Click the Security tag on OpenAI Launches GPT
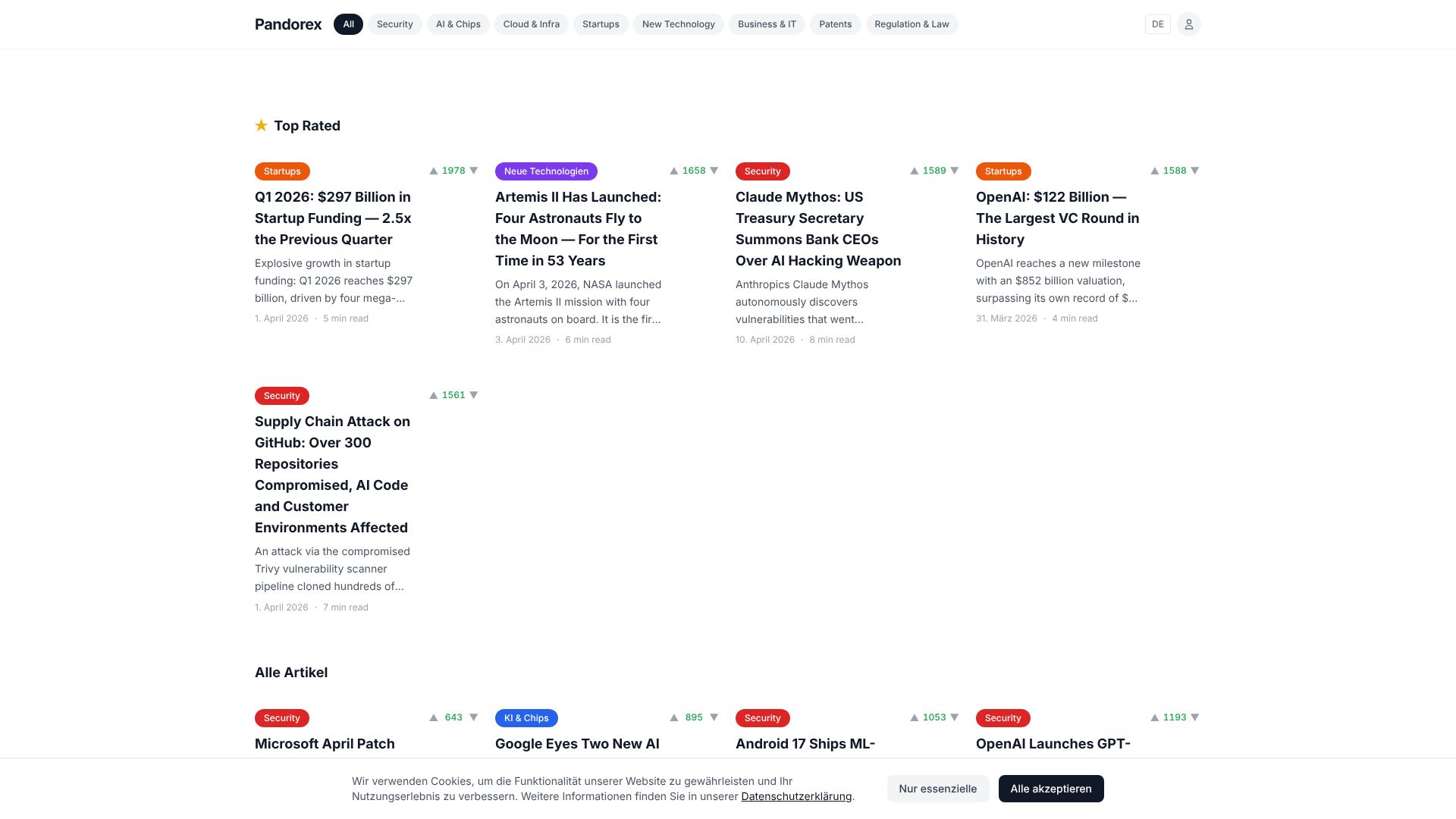 tap(1003, 718)
